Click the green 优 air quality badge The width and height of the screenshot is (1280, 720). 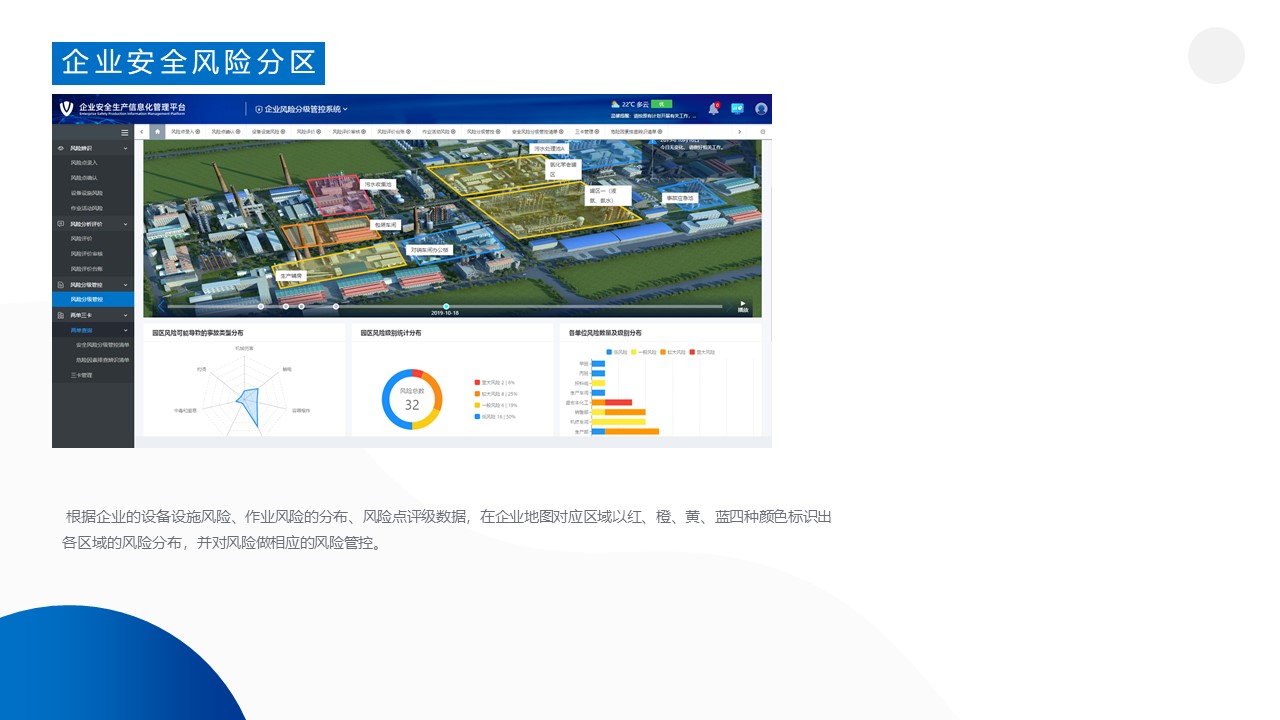tap(661, 104)
